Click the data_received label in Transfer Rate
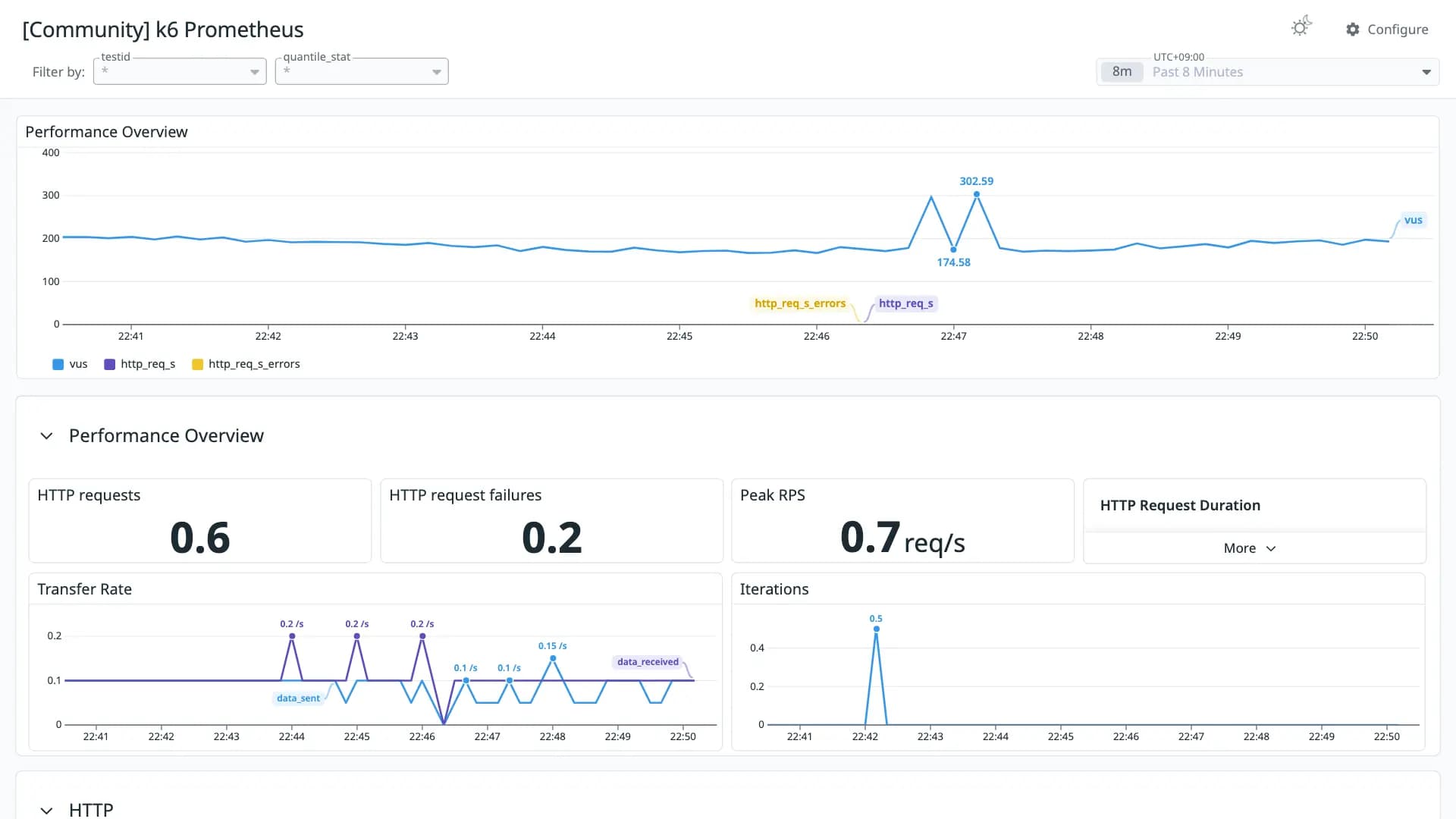The image size is (1456, 819). (x=648, y=662)
